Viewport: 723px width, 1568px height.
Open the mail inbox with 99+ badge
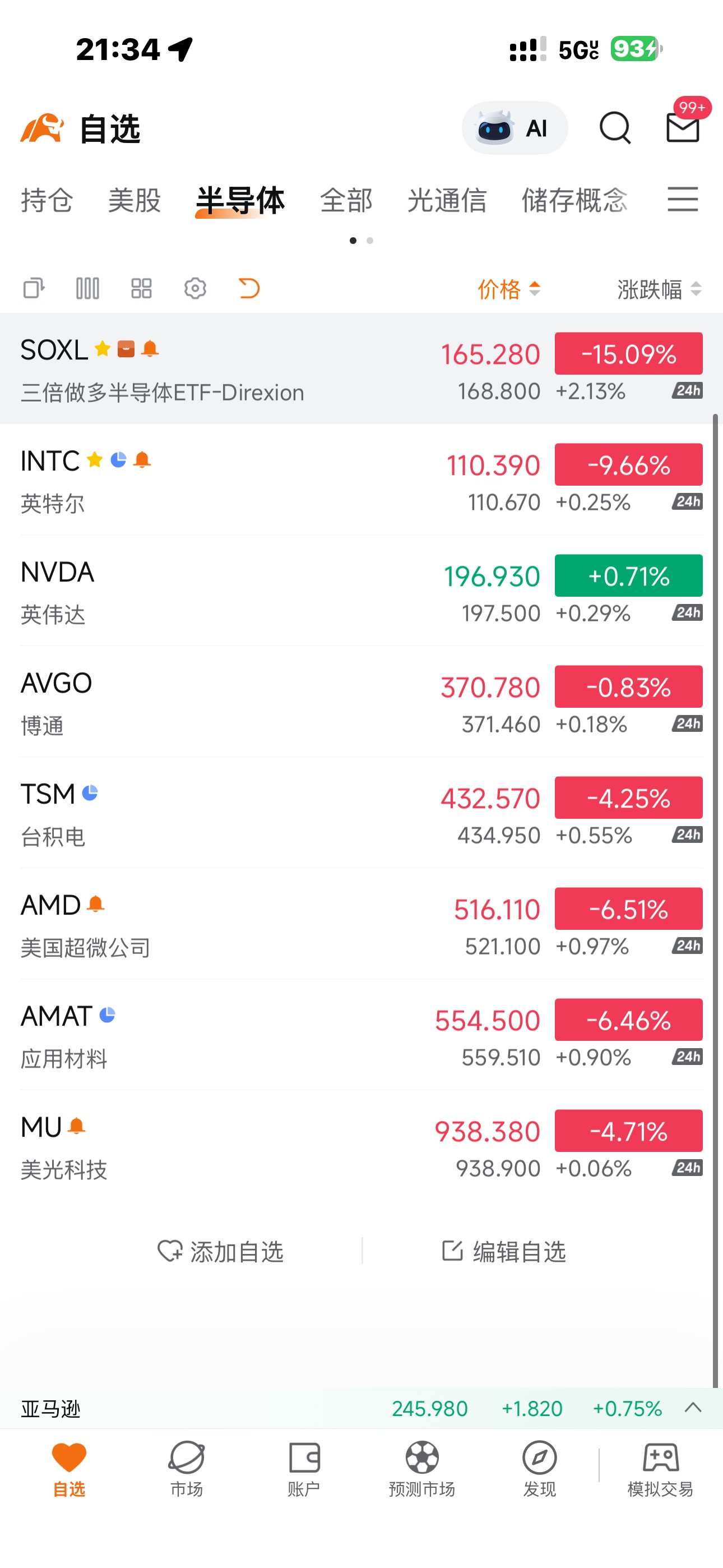click(x=683, y=127)
